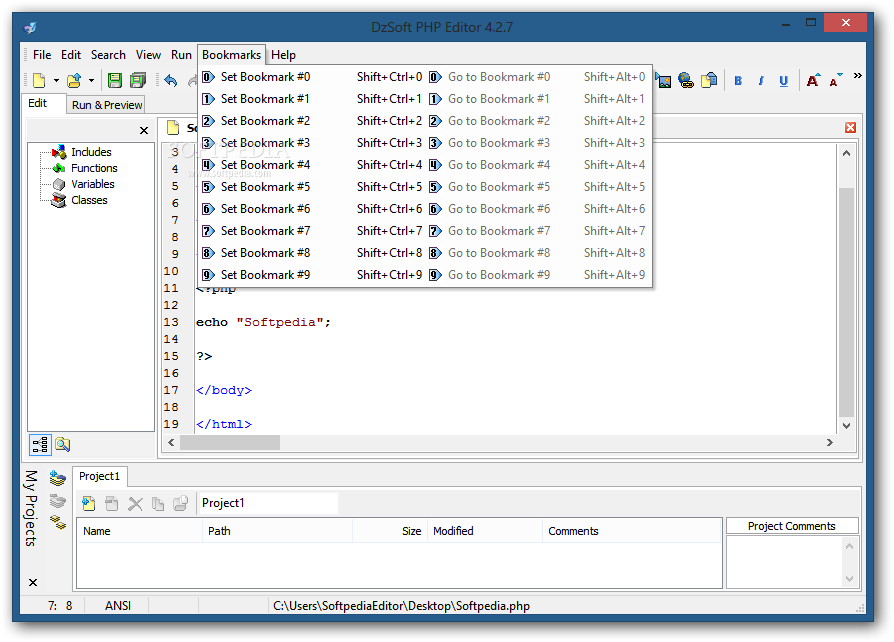Click the Bold B formatting icon

point(738,81)
